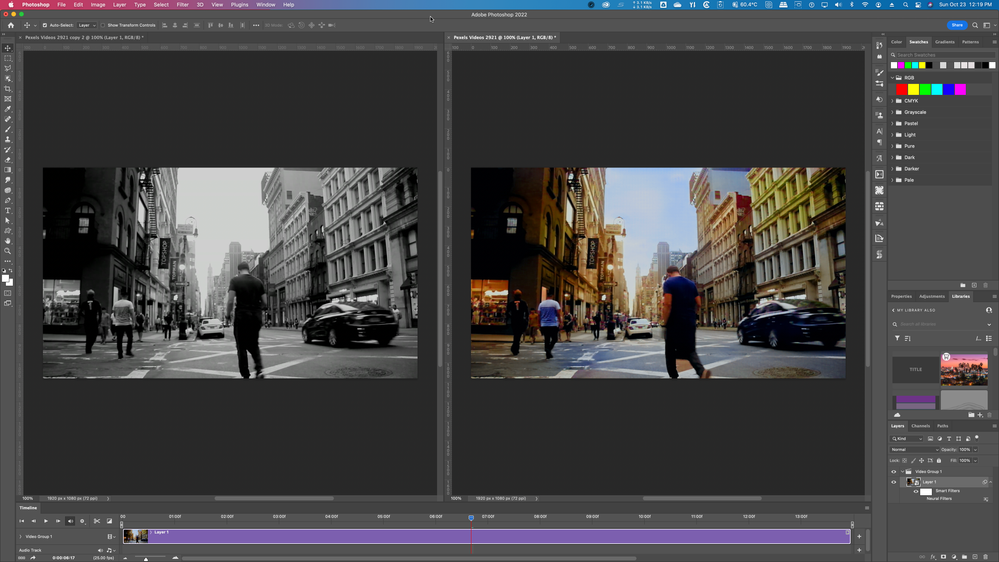Open the blend mode Normal dropdown
Viewport: 999px width, 562px height.
[914, 449]
